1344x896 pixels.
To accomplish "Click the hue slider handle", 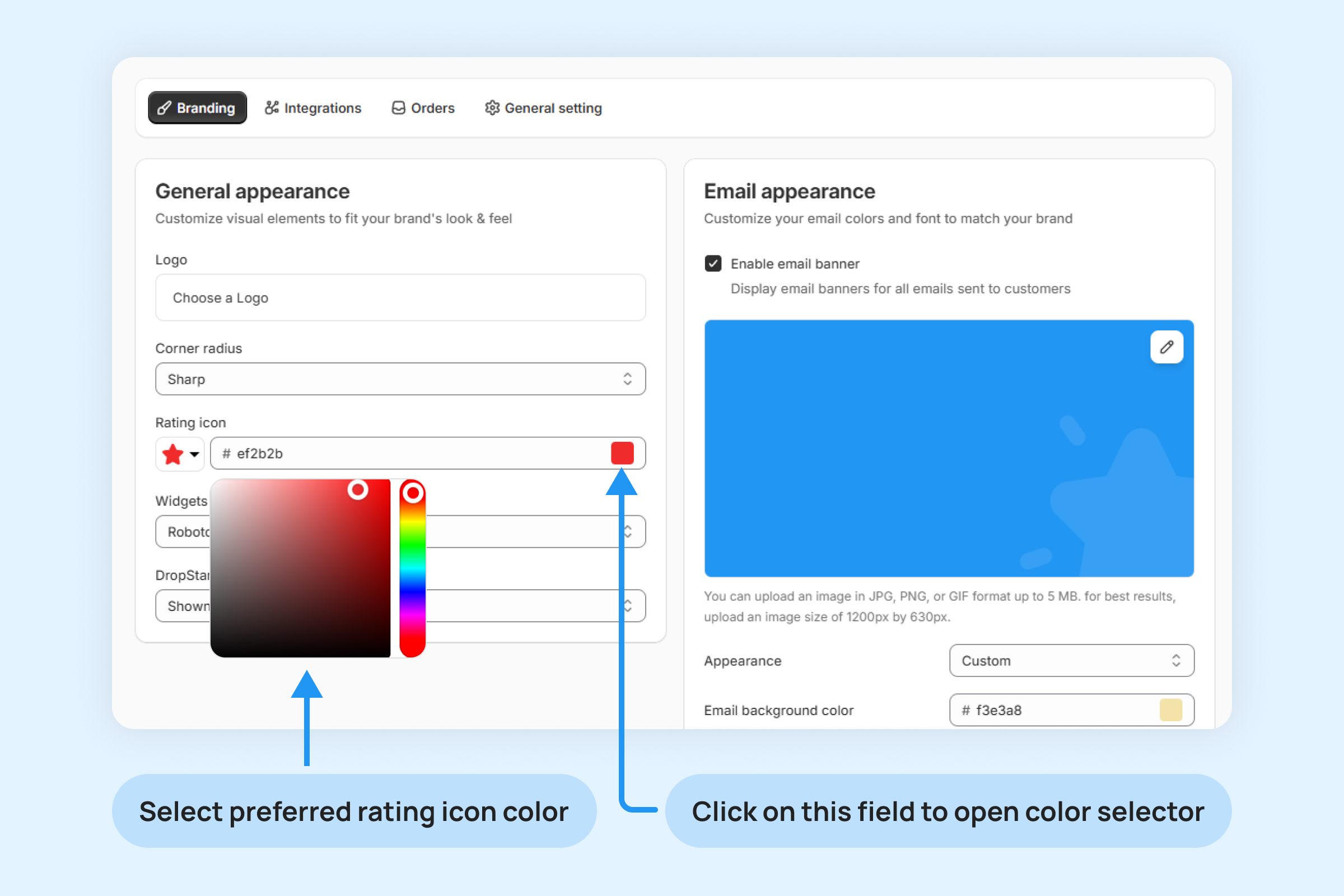I will click(x=413, y=493).
